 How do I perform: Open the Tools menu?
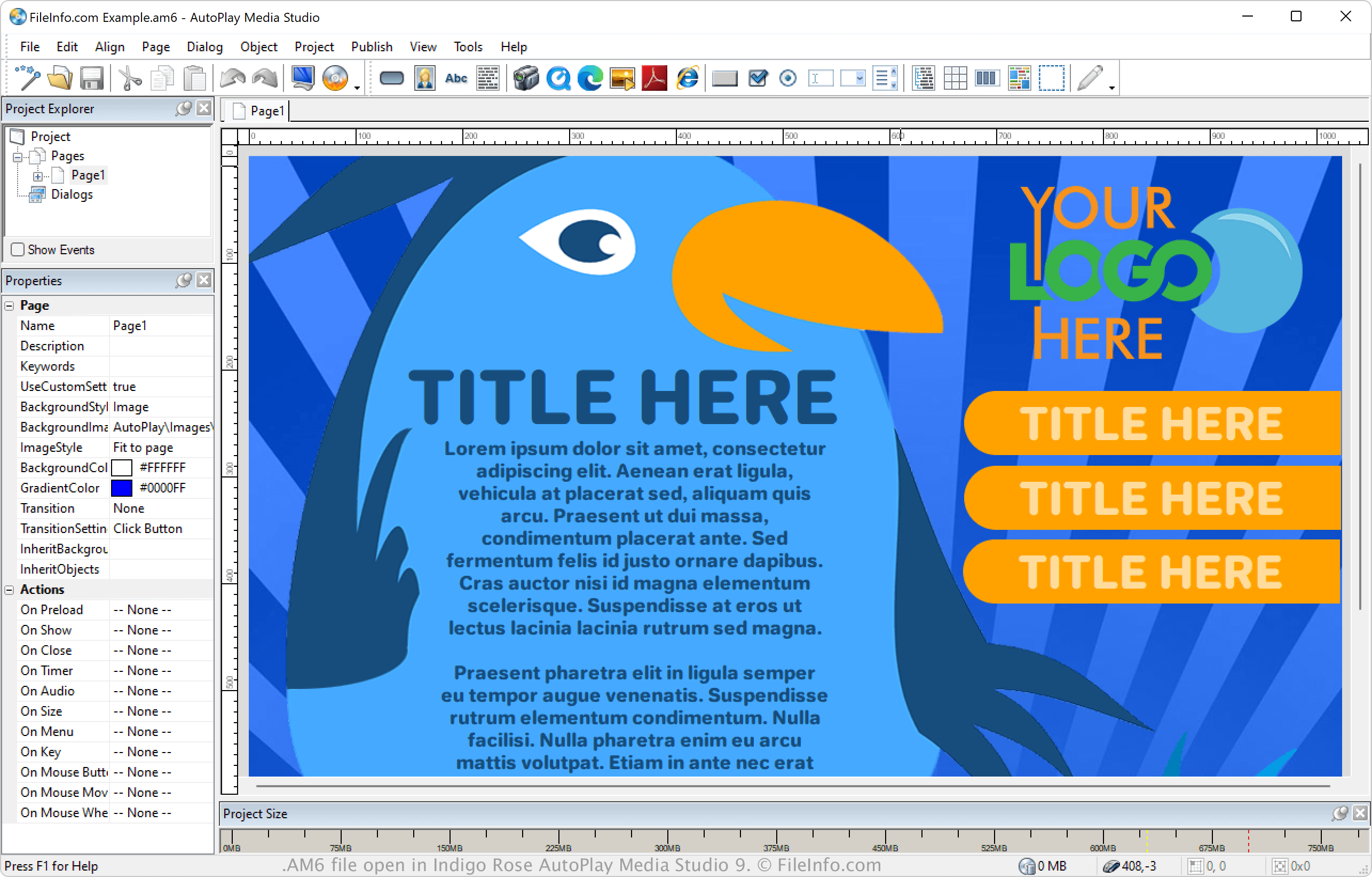coord(468,47)
